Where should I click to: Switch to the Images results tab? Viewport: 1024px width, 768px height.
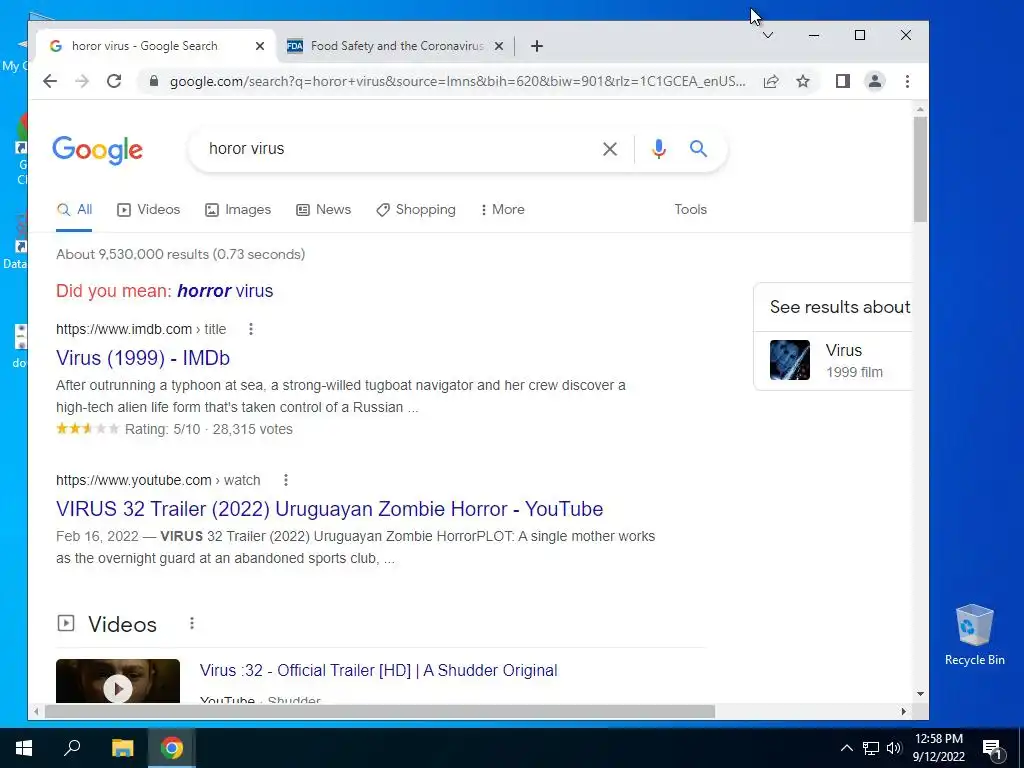(x=238, y=210)
